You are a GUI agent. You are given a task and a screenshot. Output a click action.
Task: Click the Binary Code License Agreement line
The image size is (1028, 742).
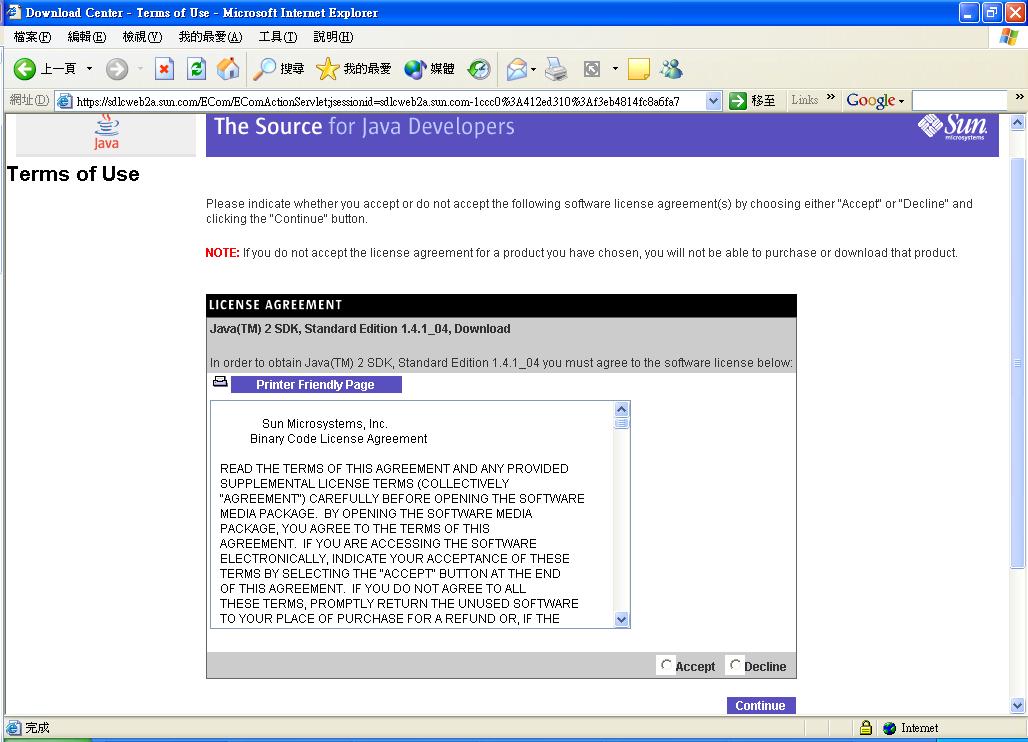tap(338, 439)
